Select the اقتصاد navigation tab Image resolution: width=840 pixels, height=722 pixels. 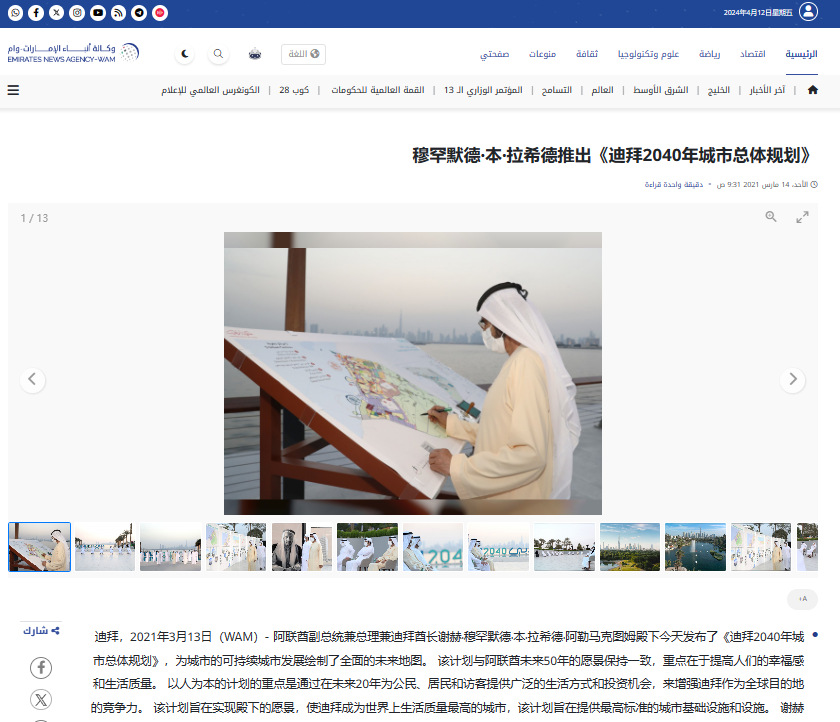tap(752, 54)
